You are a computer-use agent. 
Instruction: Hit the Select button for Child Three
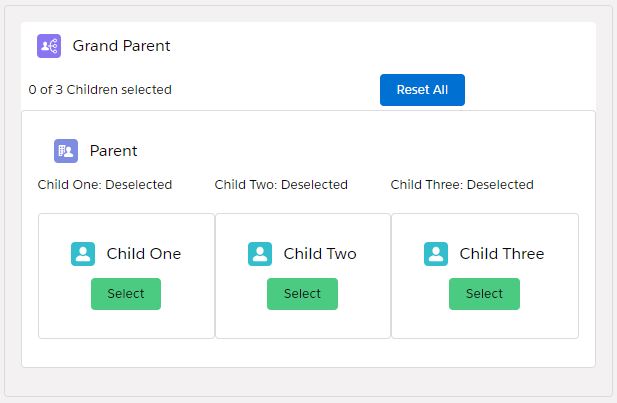point(484,294)
